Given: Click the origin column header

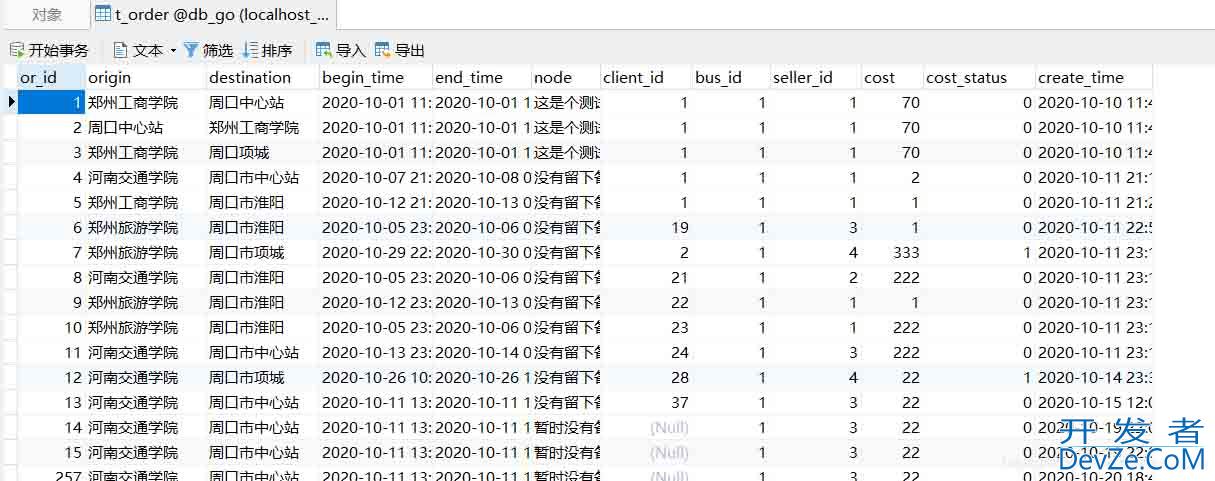Looking at the screenshot, I should pyautogui.click(x=145, y=77).
